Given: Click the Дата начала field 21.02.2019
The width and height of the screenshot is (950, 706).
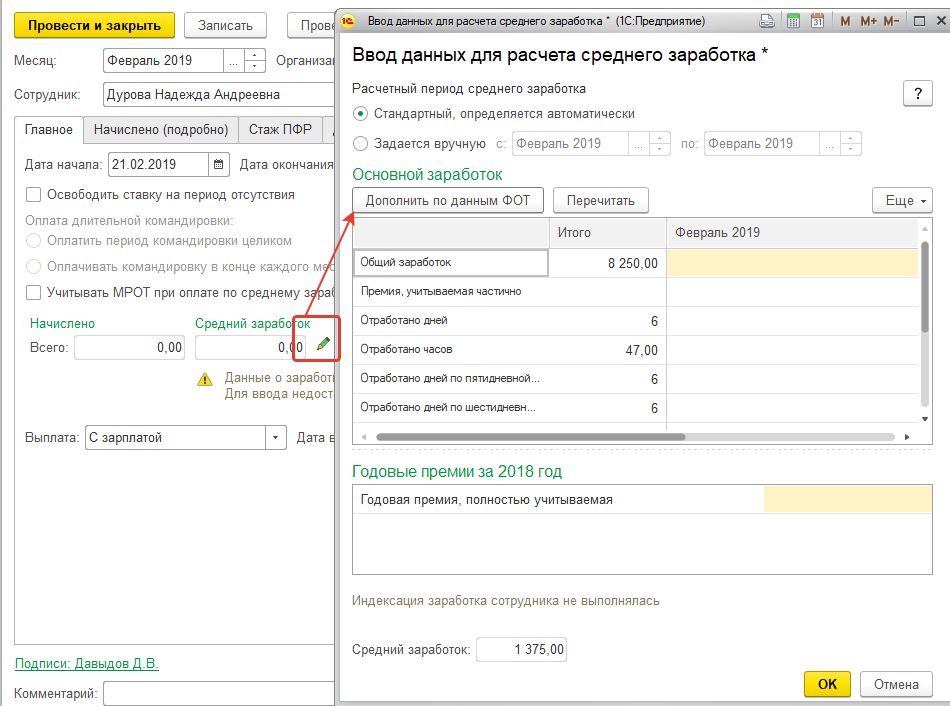Looking at the screenshot, I should point(158,164).
